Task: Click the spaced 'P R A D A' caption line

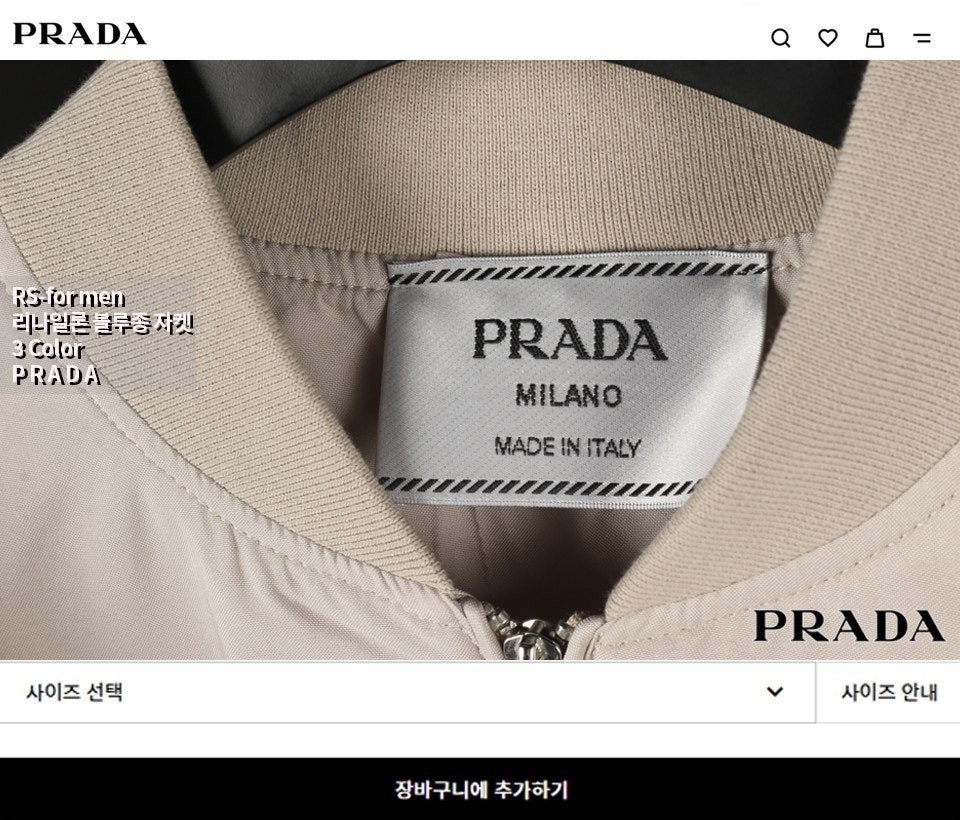Action: point(56,375)
